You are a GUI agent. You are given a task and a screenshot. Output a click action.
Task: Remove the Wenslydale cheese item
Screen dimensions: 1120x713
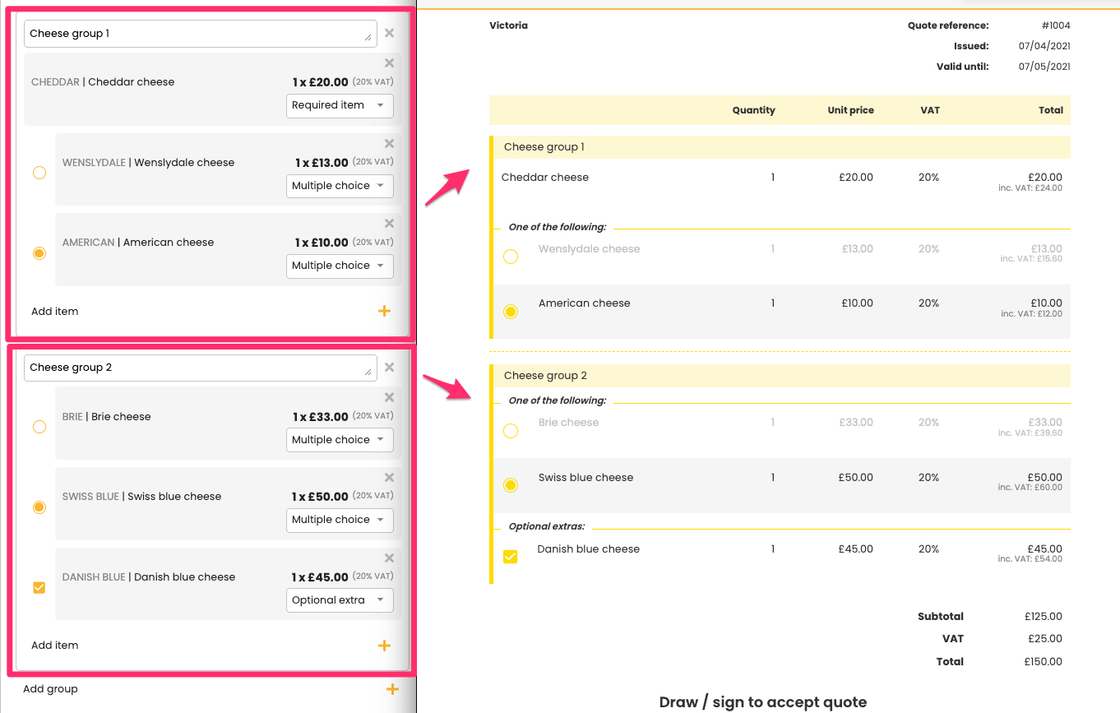(x=389, y=144)
